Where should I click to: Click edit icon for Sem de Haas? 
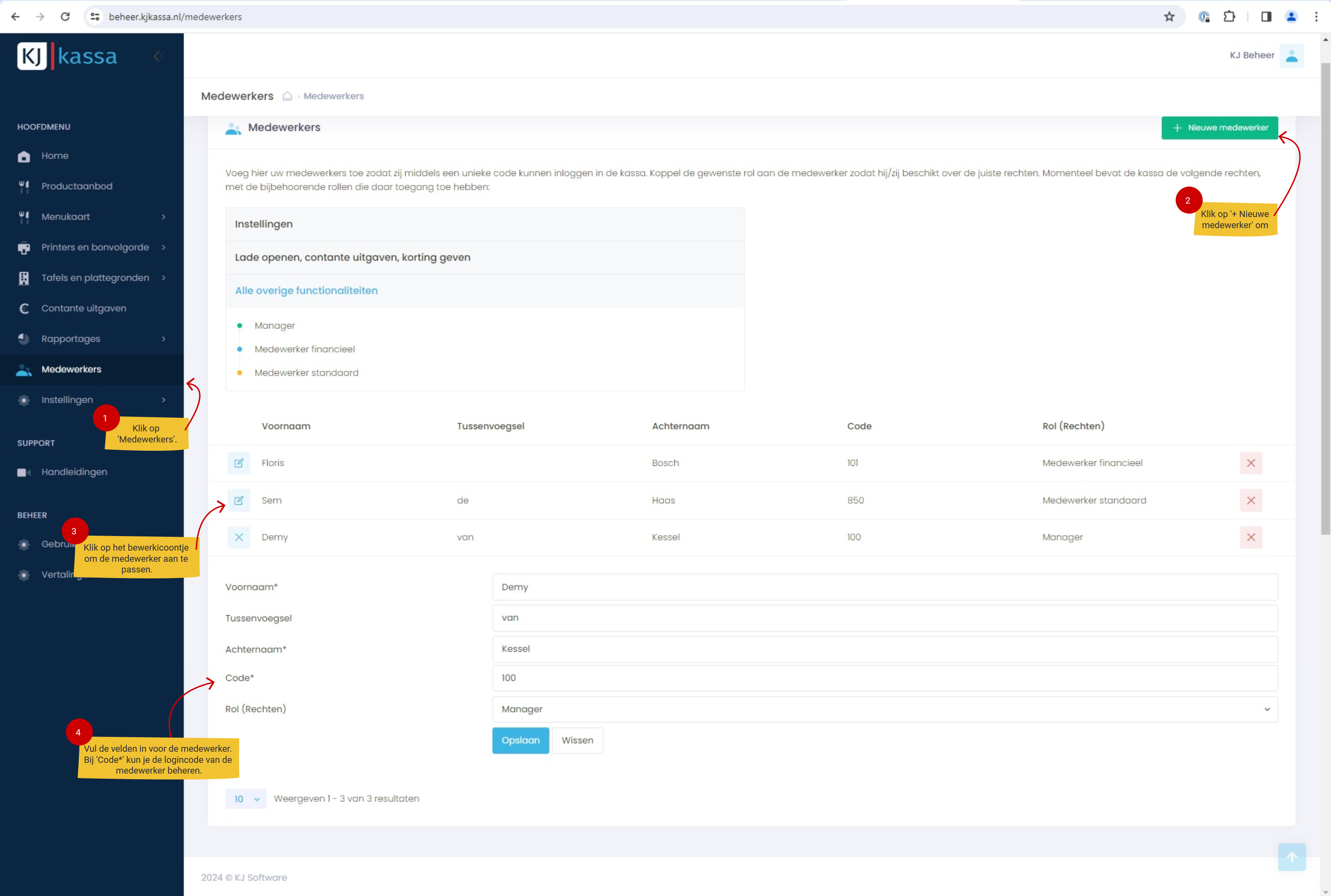239,500
